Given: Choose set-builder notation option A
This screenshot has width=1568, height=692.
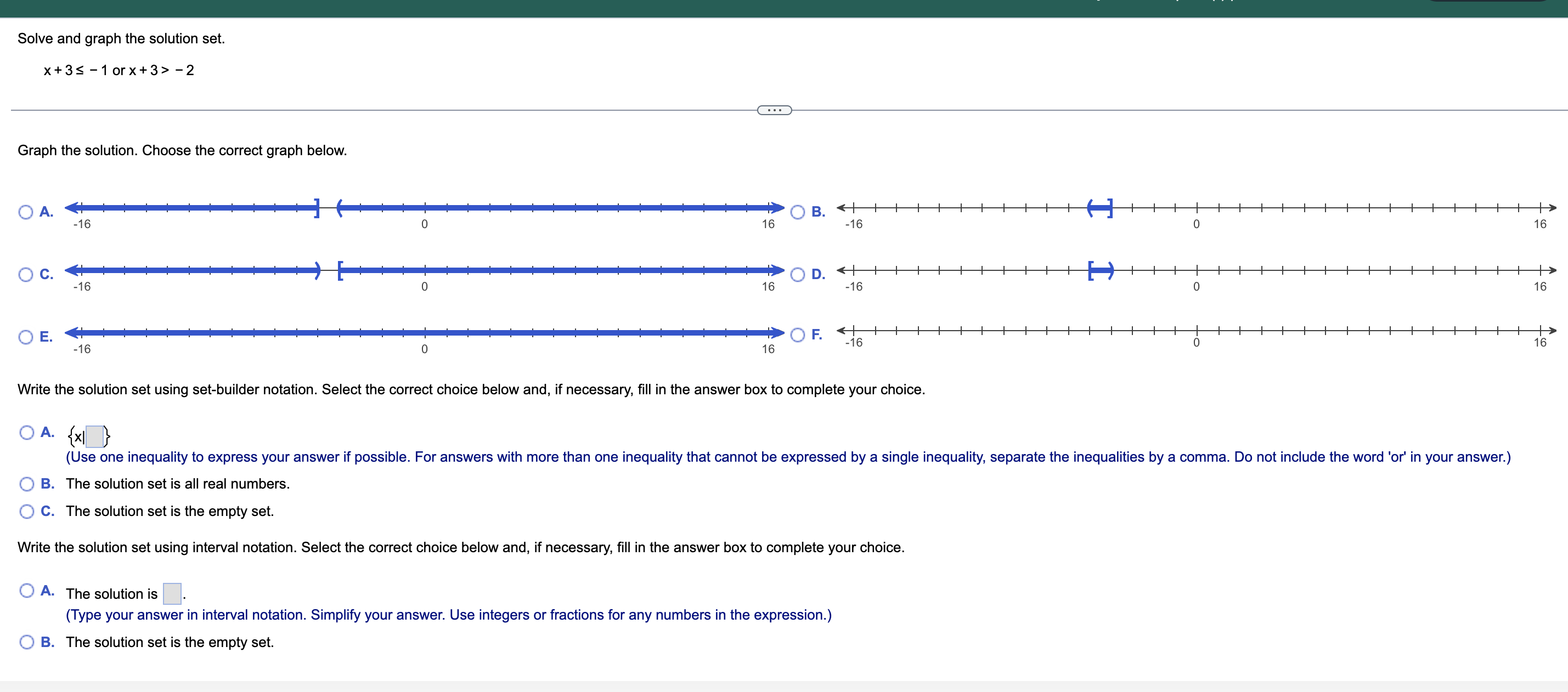Looking at the screenshot, I should (27, 432).
